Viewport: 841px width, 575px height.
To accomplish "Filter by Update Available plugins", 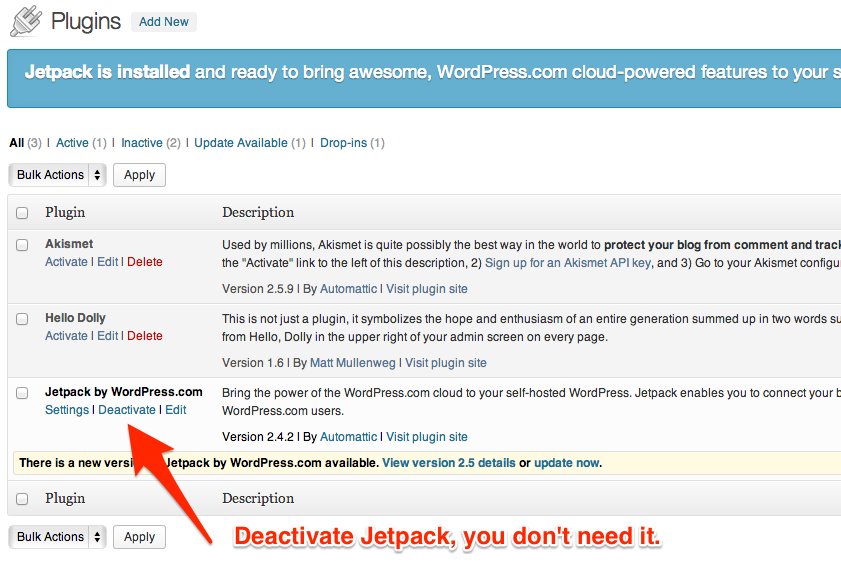I will tap(241, 143).
